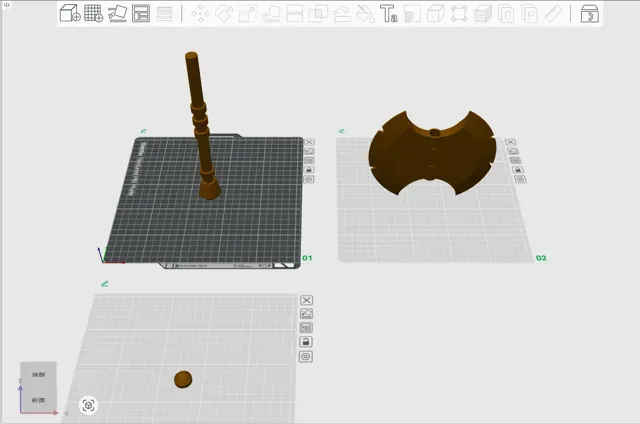Auto orient objects on the third plate
This screenshot has height=424, width=640.
pyautogui.click(x=307, y=314)
